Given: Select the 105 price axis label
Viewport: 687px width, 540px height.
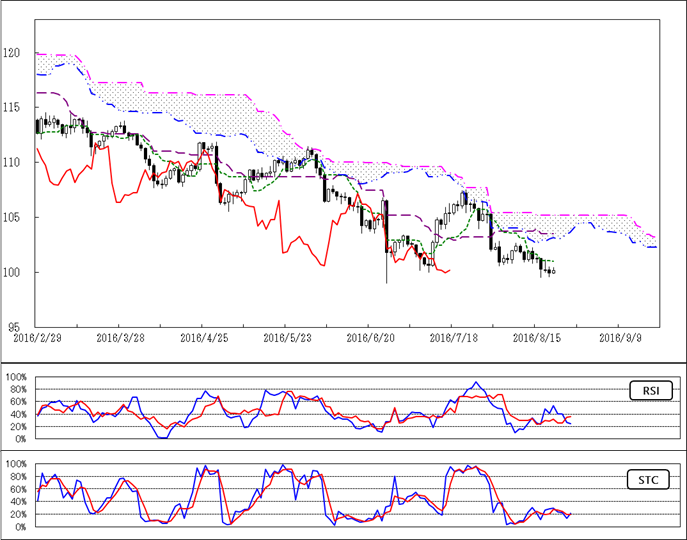Looking at the screenshot, I should coord(12,217).
